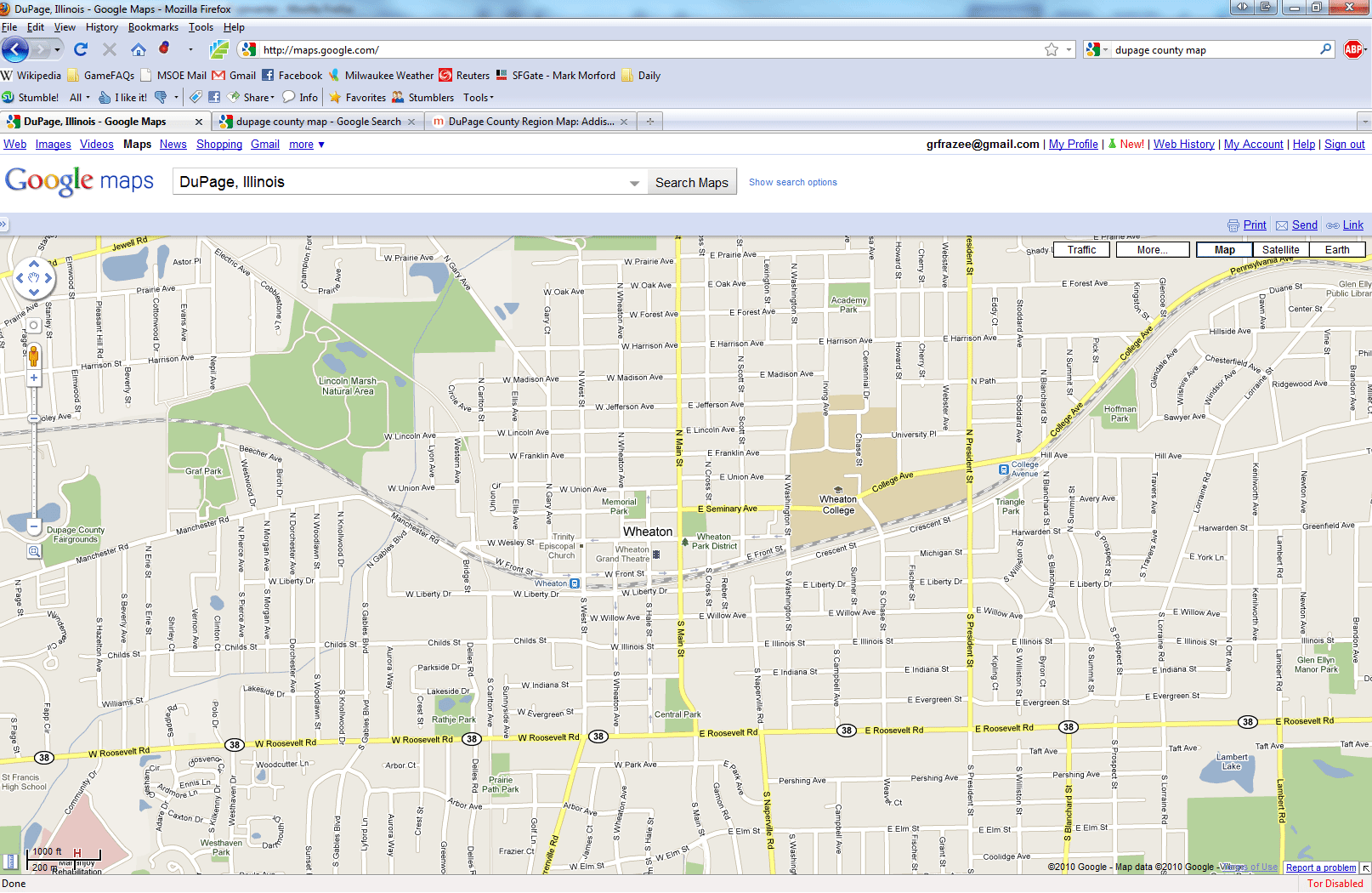Image resolution: width=1372 pixels, height=893 pixels.
Task: Reload the page with the refresh icon
Action: pos(81,50)
